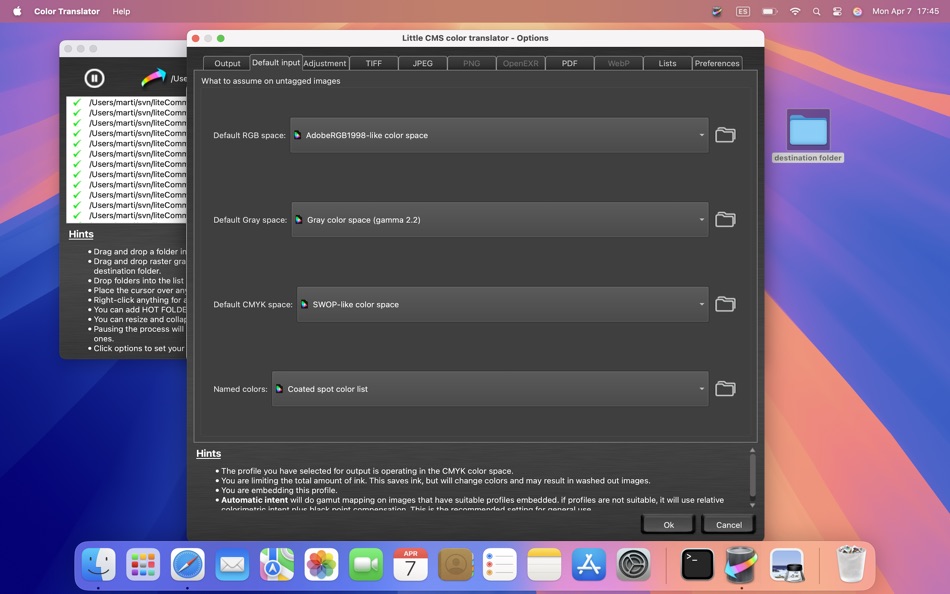The height and width of the screenshot is (594, 950).
Task: Open Maps from the Dock
Action: tap(277, 565)
